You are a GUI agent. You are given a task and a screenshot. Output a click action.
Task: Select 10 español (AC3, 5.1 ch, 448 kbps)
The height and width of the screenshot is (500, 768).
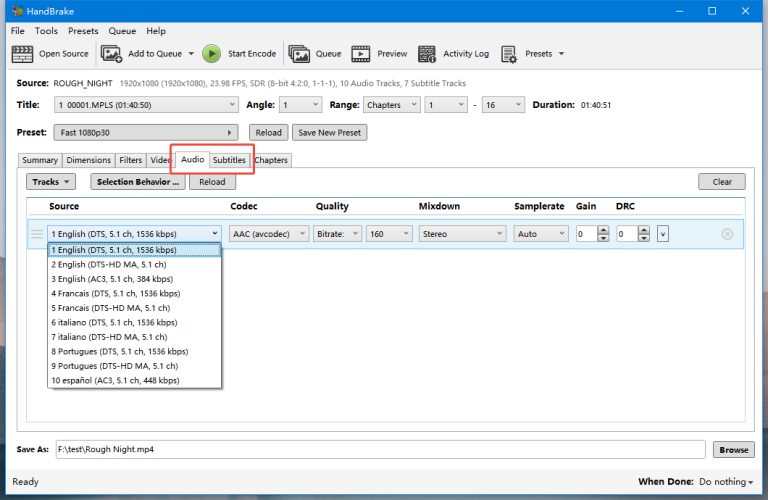134,381
